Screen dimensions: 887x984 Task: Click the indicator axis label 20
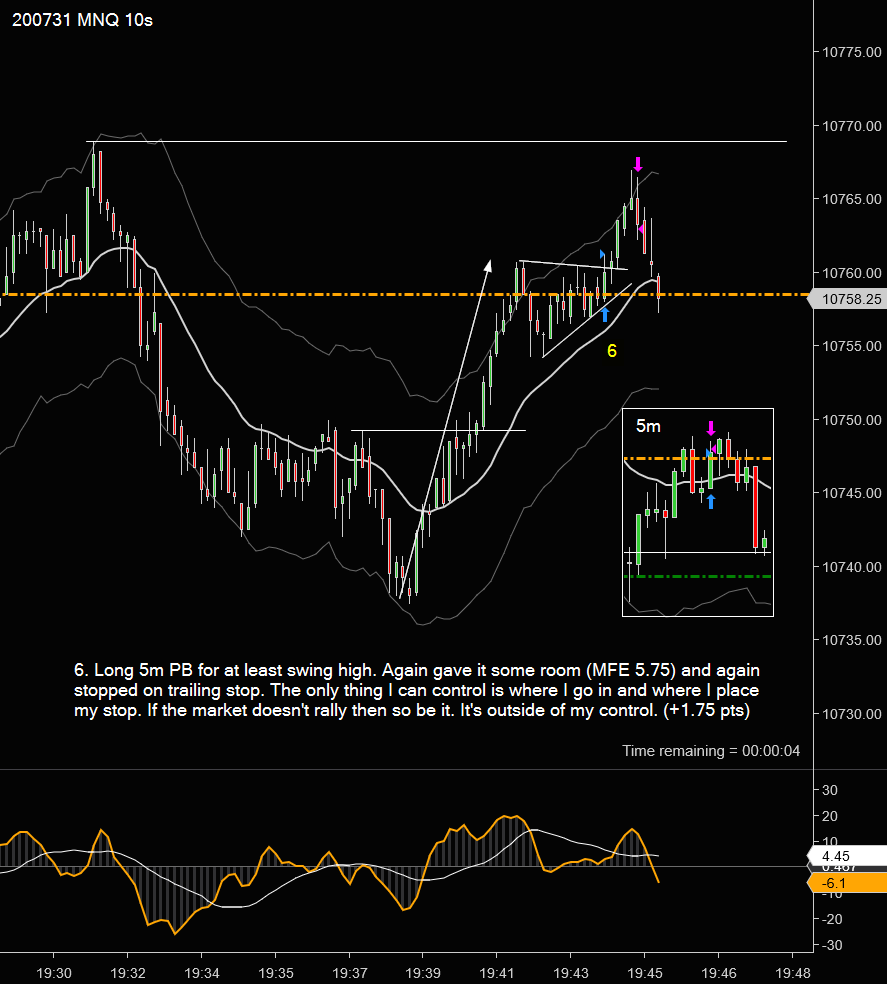coord(829,816)
